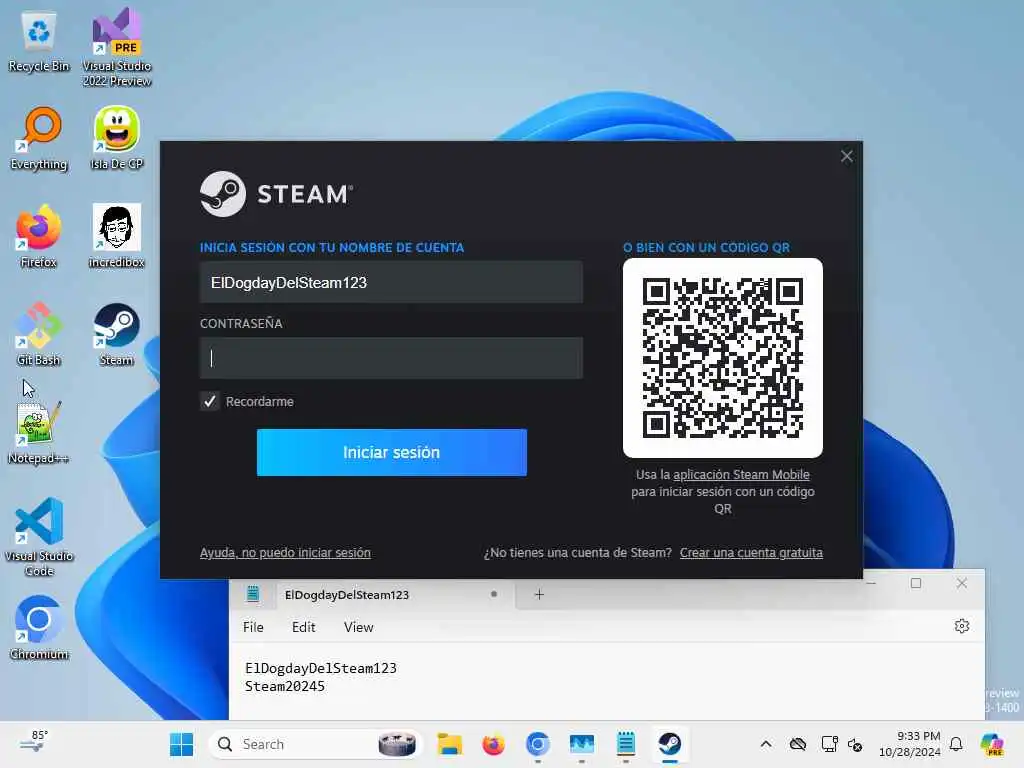Viewport: 1024px width, 768px height.
Task: Click Ayuda, no puedo iniciar sesión link
Action: [285, 552]
